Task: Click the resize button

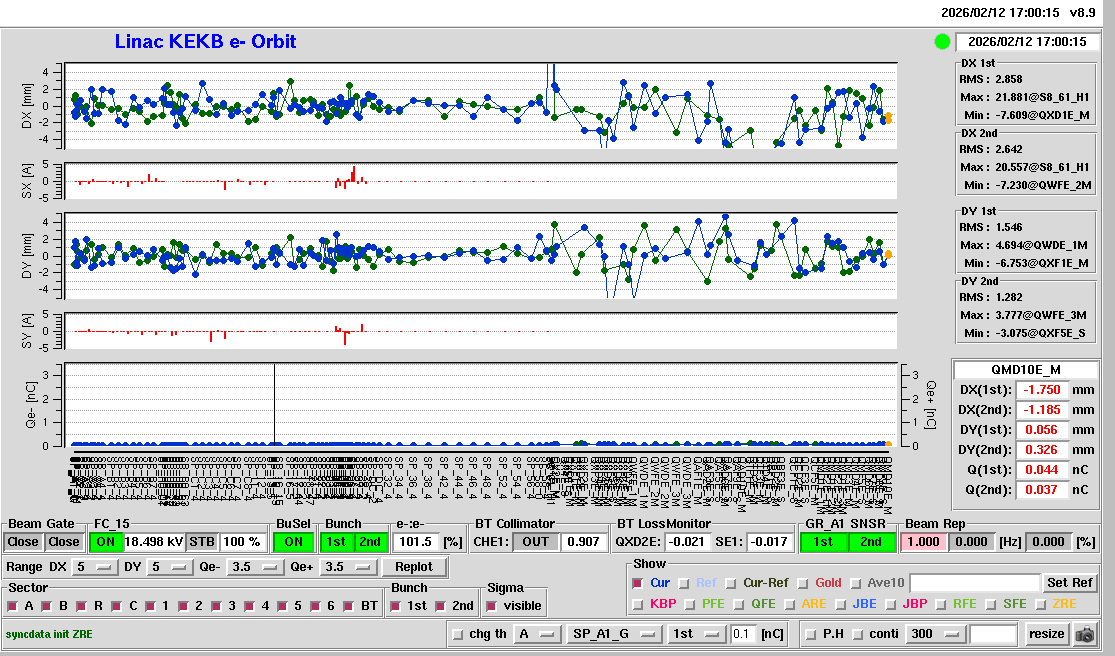Action: [x=1045, y=634]
